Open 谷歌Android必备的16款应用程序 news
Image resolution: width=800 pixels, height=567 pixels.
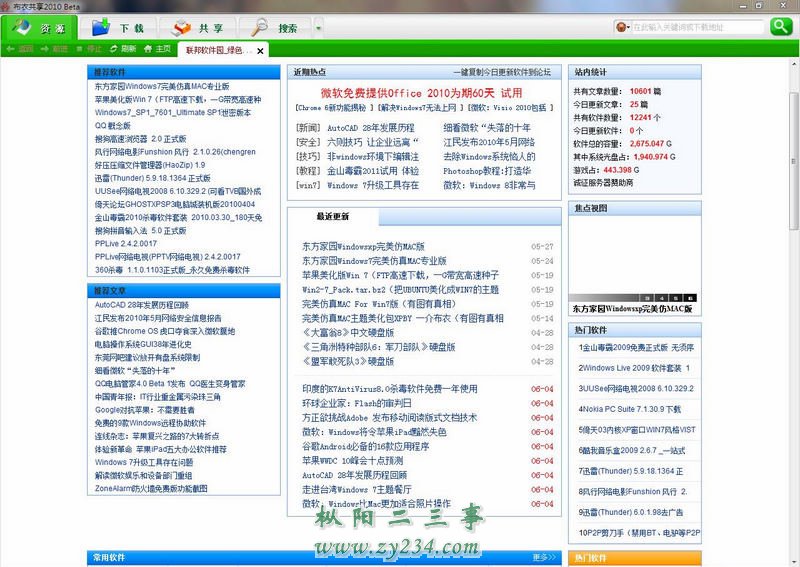[365, 447]
